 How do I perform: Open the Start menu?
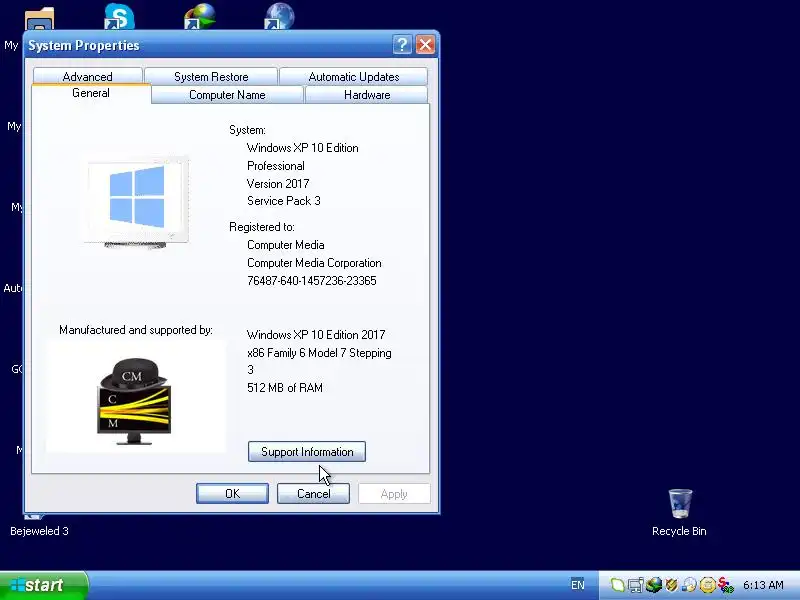tap(43, 585)
